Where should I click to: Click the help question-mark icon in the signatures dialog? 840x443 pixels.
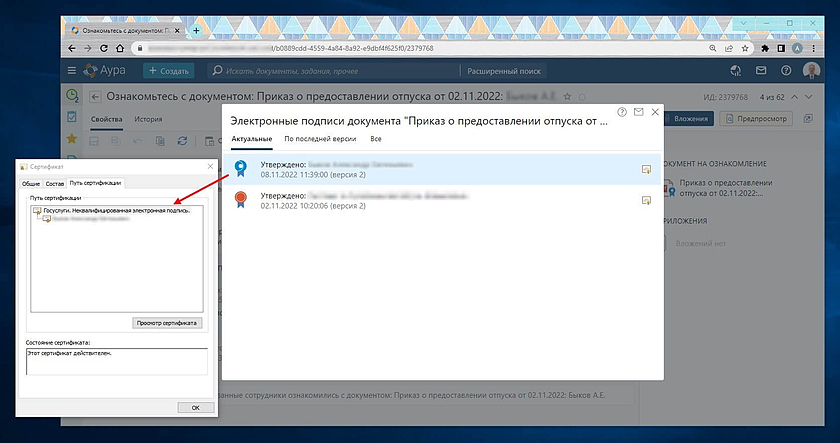pyautogui.click(x=622, y=113)
